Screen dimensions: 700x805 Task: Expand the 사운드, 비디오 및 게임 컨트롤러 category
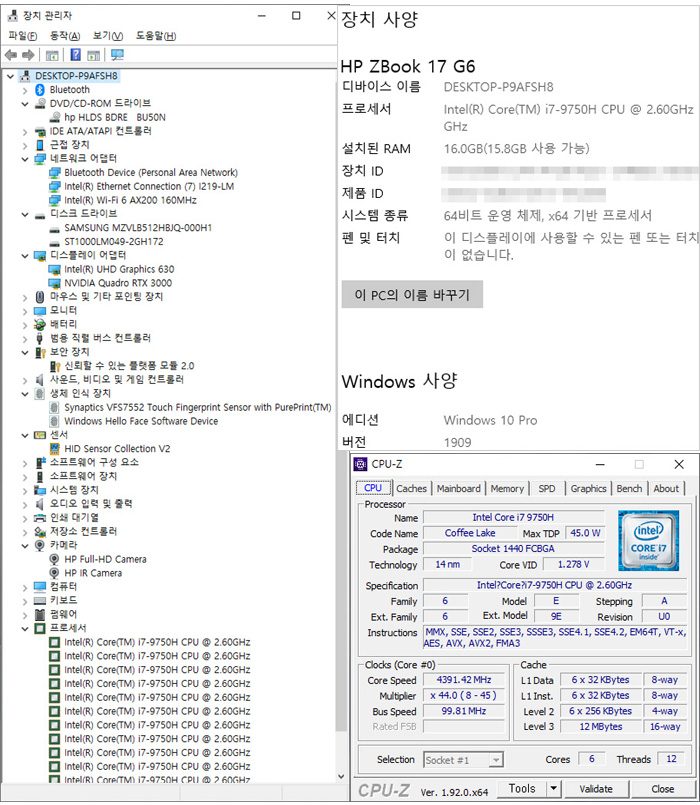(25, 380)
